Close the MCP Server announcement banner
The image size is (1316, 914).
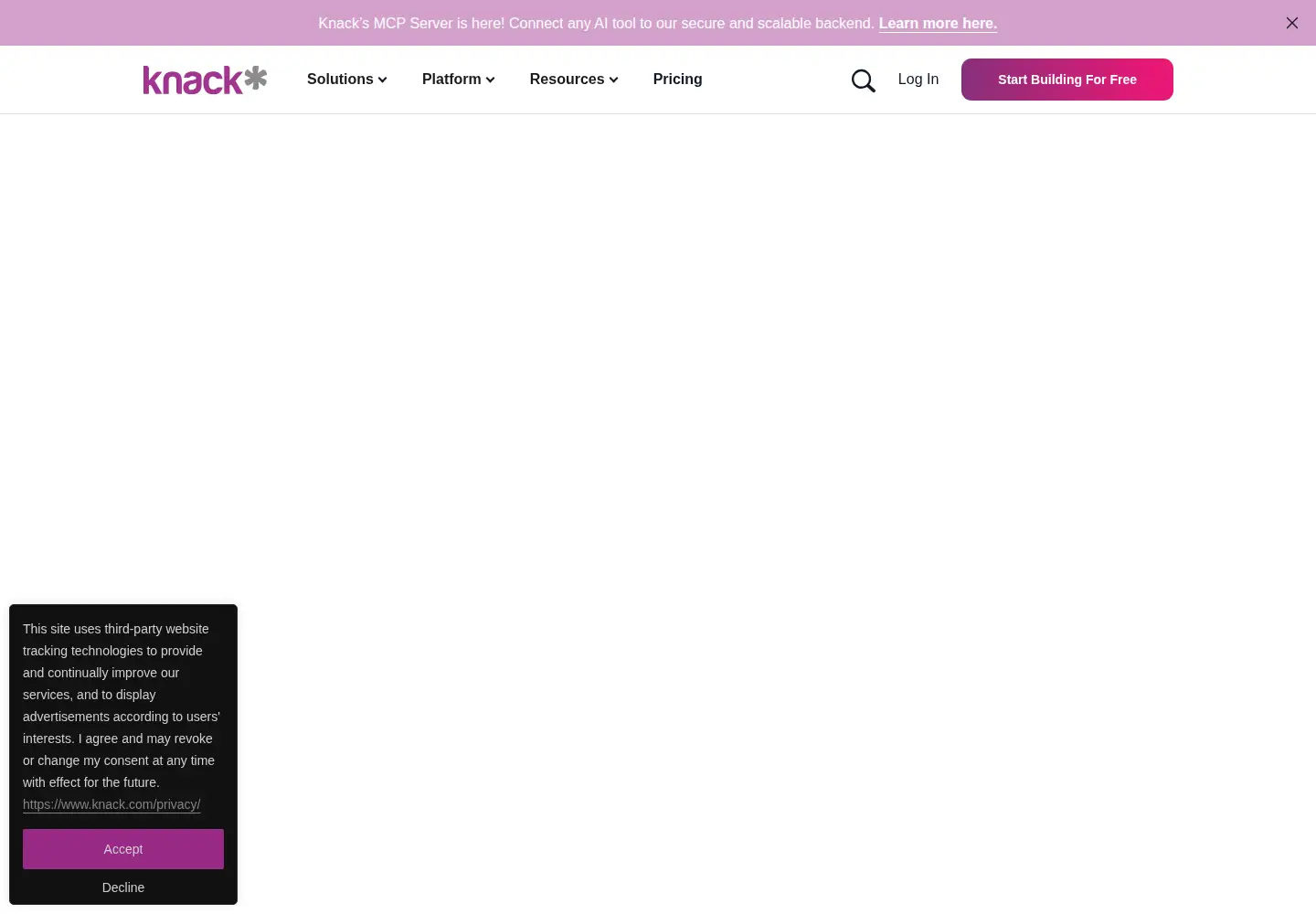tap(1292, 23)
